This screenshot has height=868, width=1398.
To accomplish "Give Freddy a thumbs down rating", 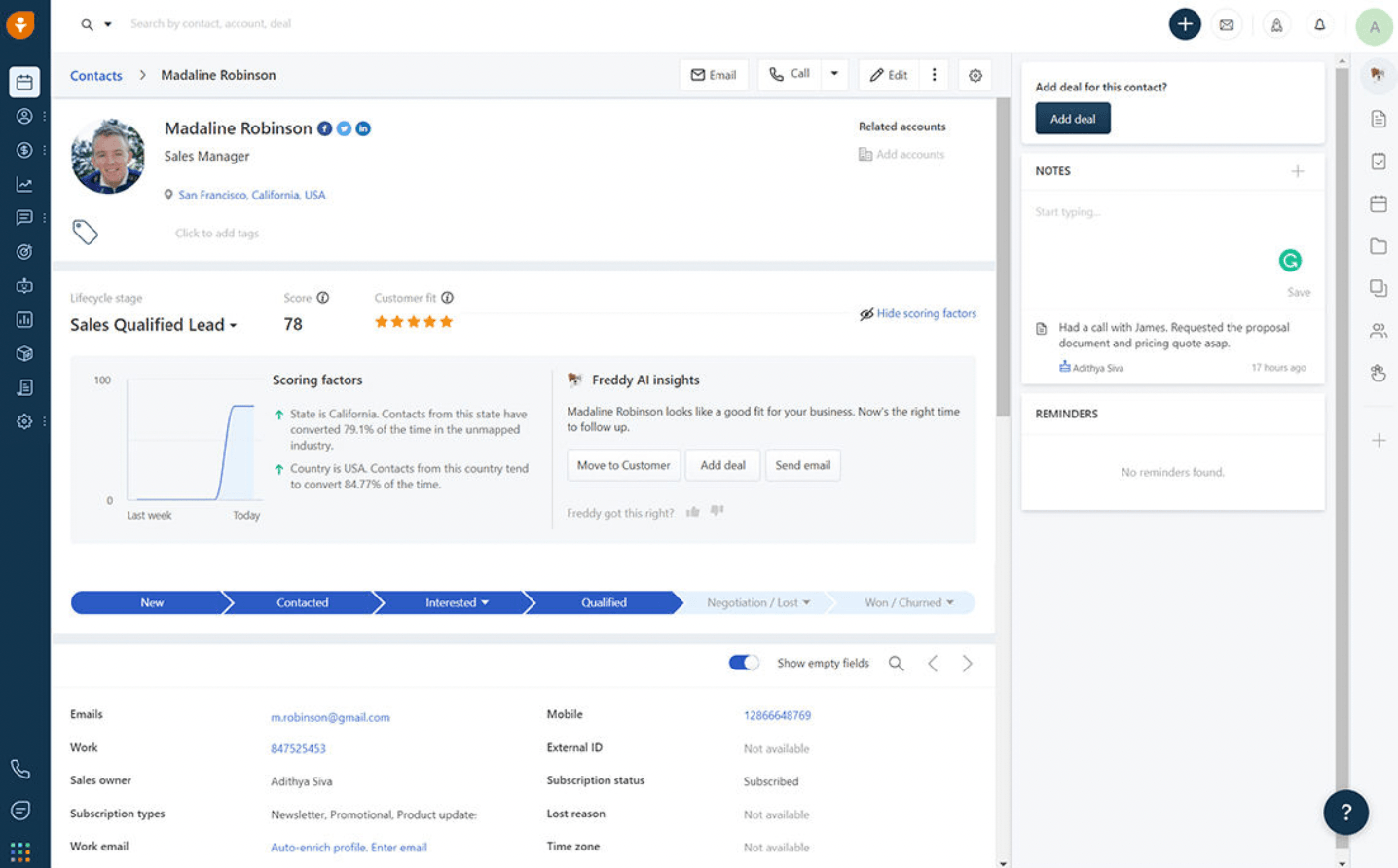I will coord(717,513).
